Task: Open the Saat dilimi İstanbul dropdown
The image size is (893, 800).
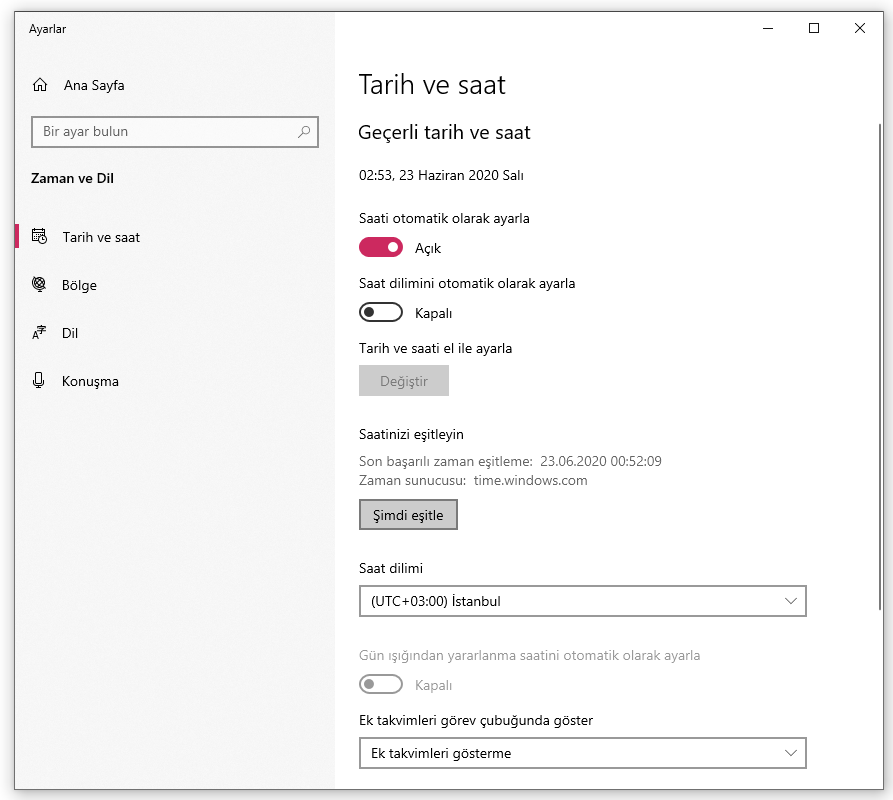Action: (x=582, y=601)
